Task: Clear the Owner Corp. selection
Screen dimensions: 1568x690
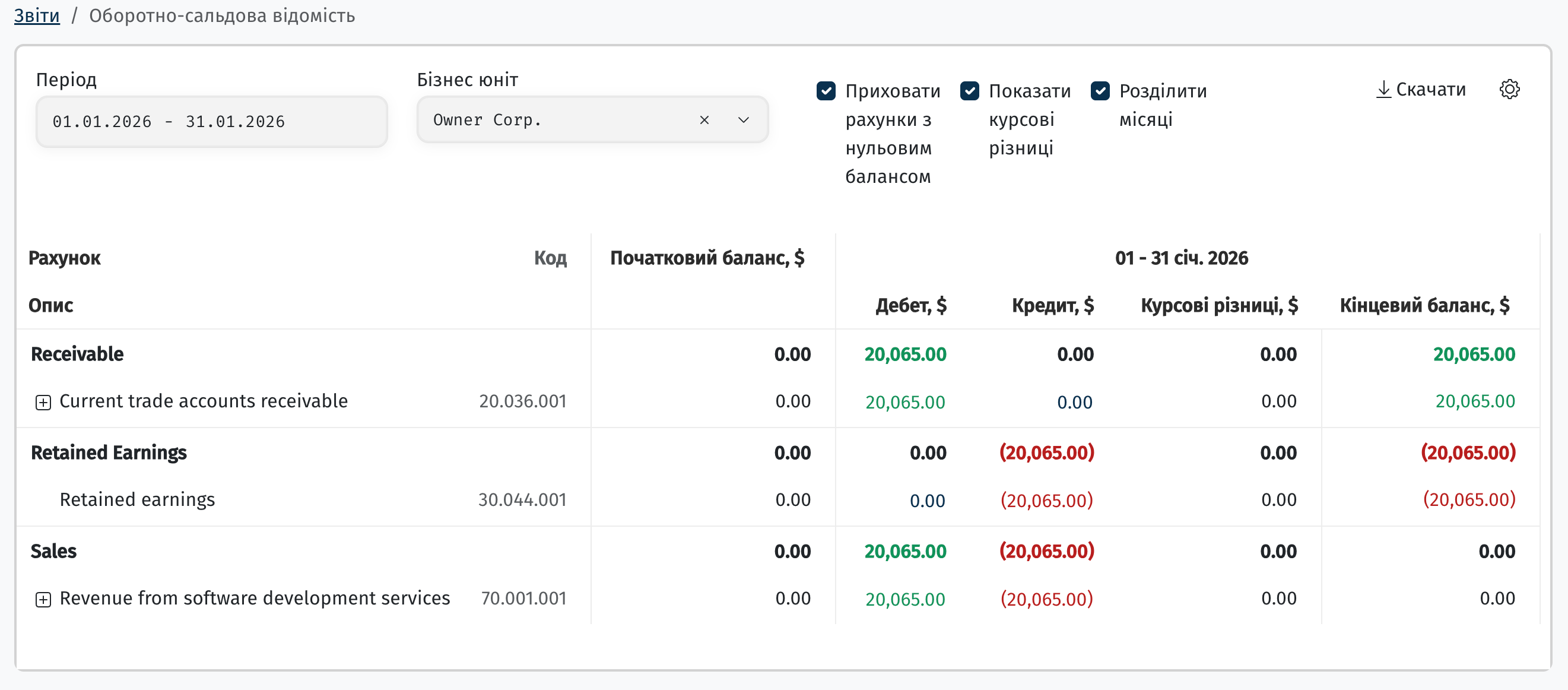Action: click(704, 120)
